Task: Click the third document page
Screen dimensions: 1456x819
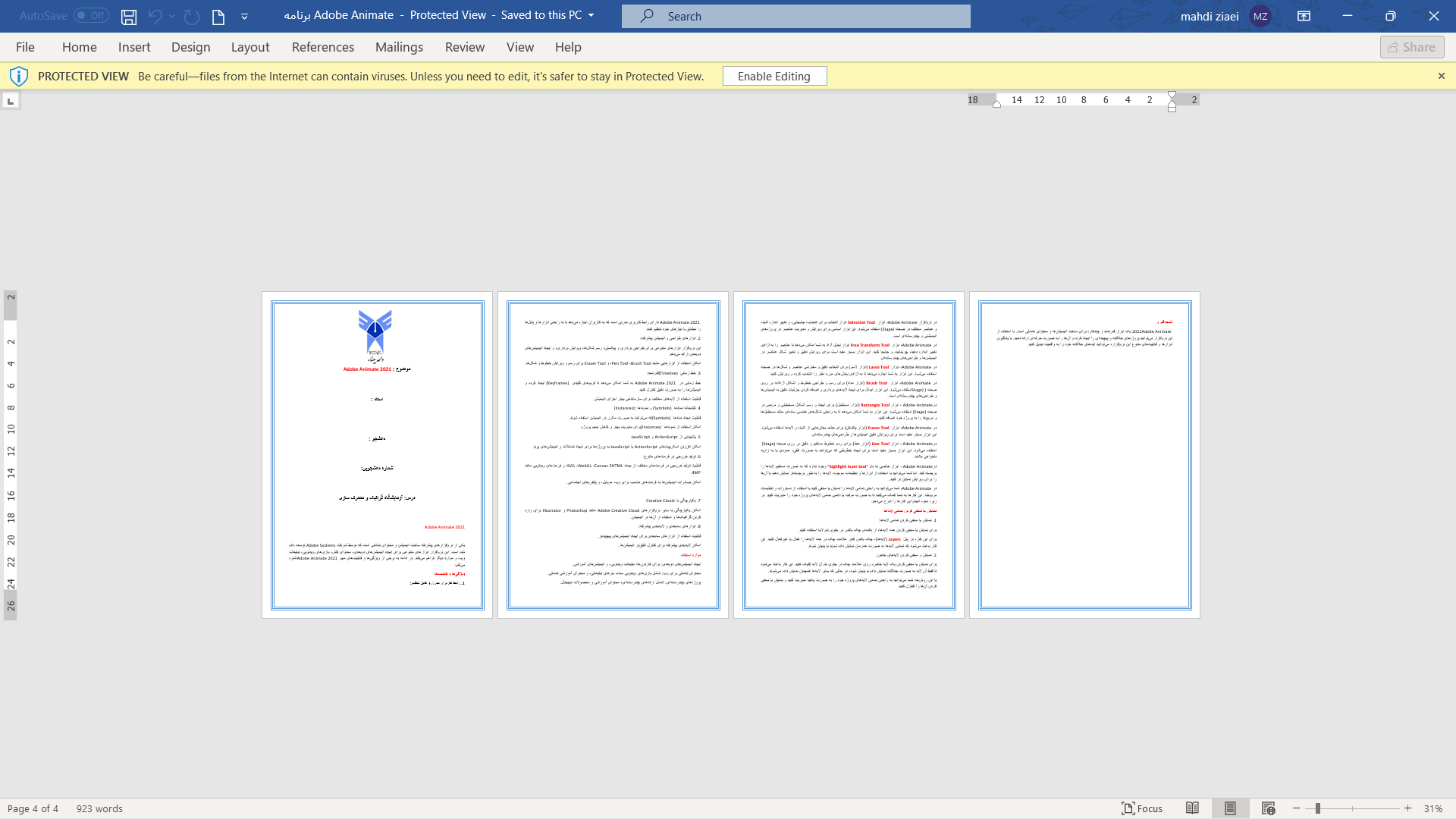Action: pyautogui.click(x=849, y=455)
